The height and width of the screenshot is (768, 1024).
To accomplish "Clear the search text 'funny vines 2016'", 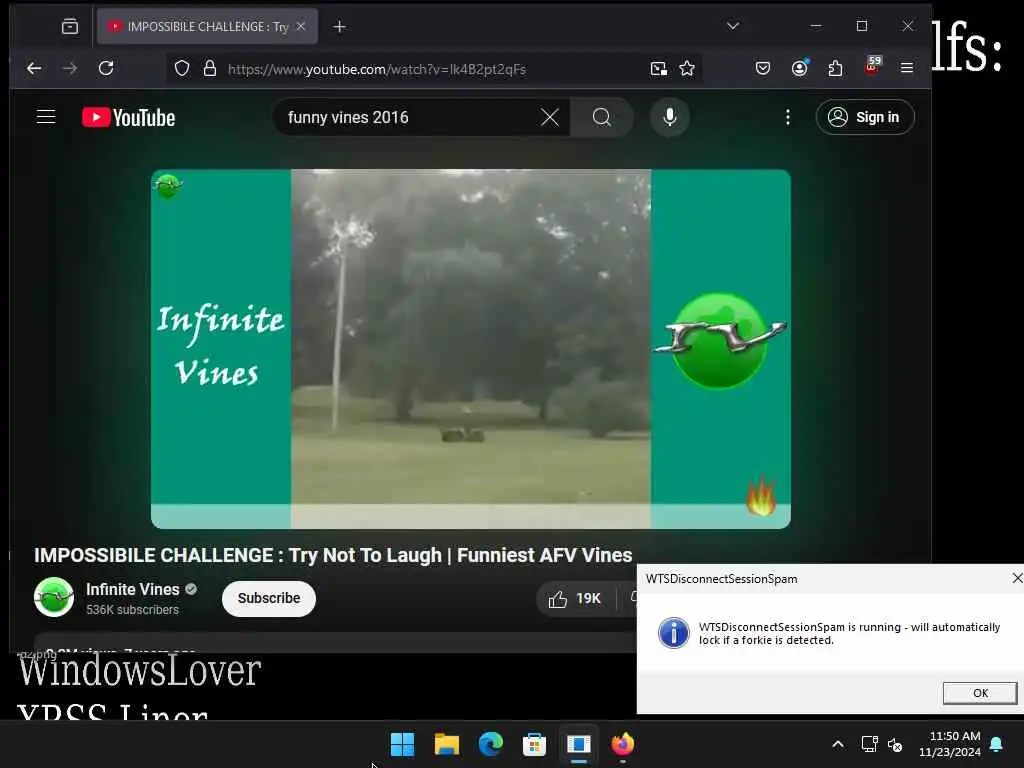I will (x=550, y=118).
